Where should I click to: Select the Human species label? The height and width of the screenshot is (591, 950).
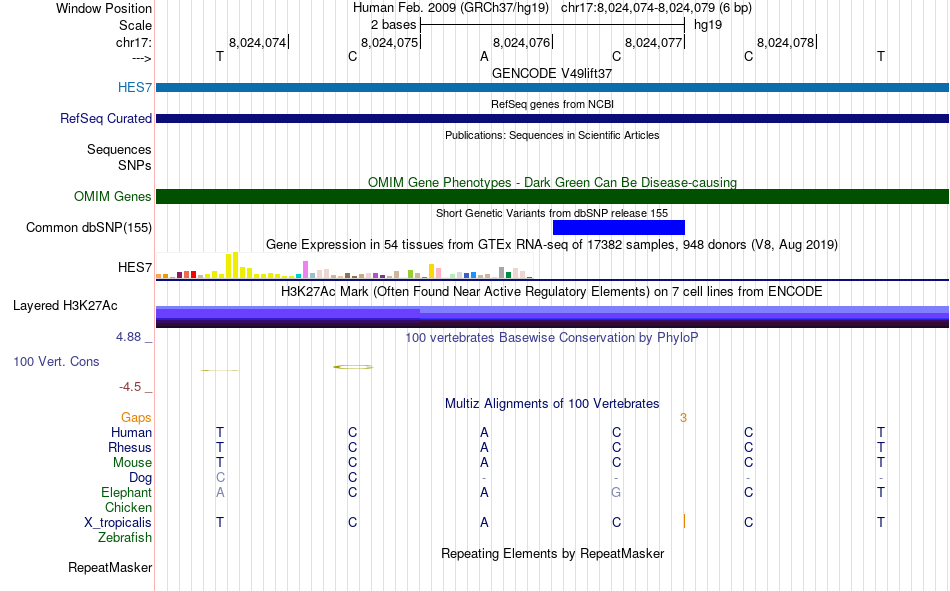[131, 432]
